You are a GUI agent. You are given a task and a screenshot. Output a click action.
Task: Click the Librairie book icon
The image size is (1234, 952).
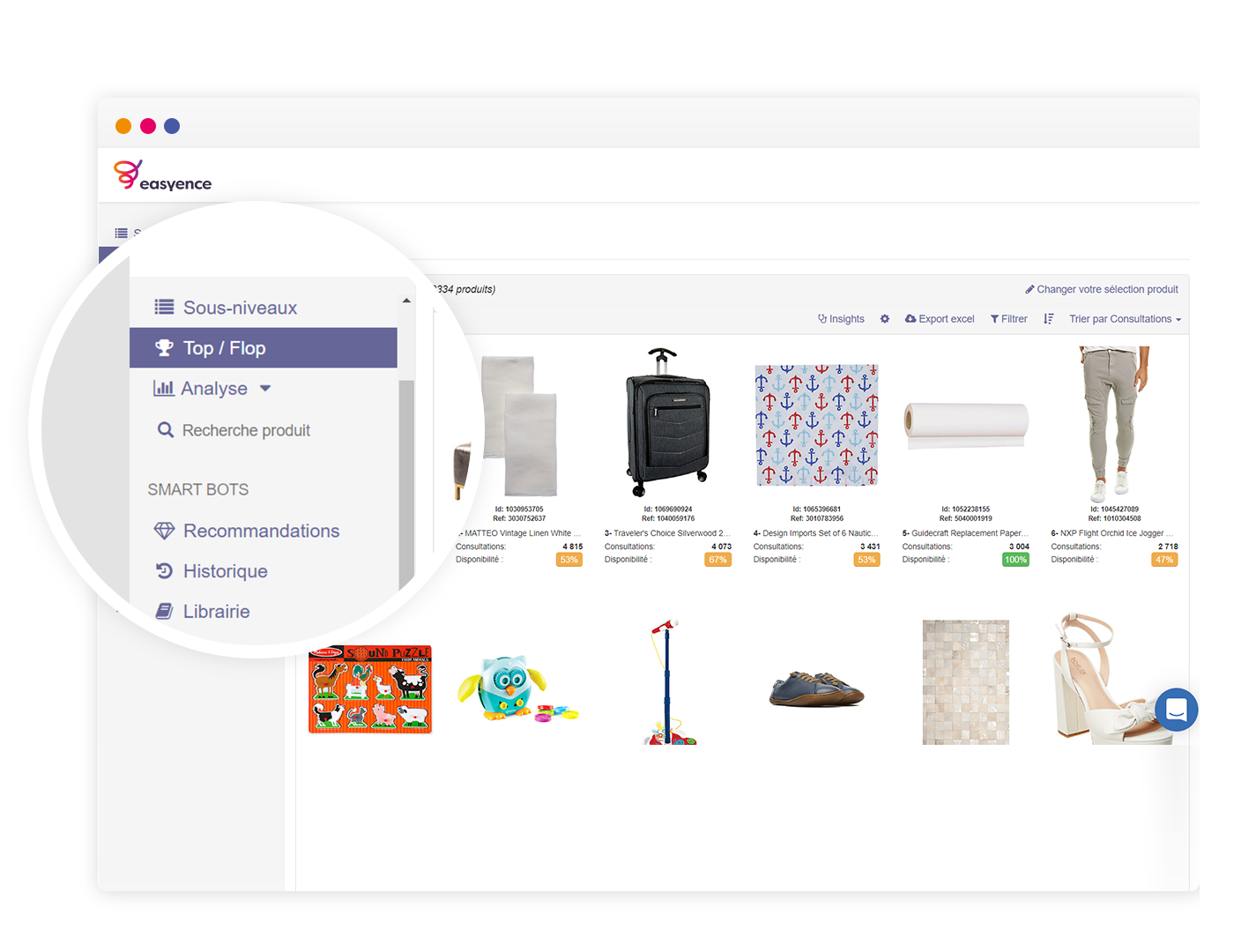(164, 611)
